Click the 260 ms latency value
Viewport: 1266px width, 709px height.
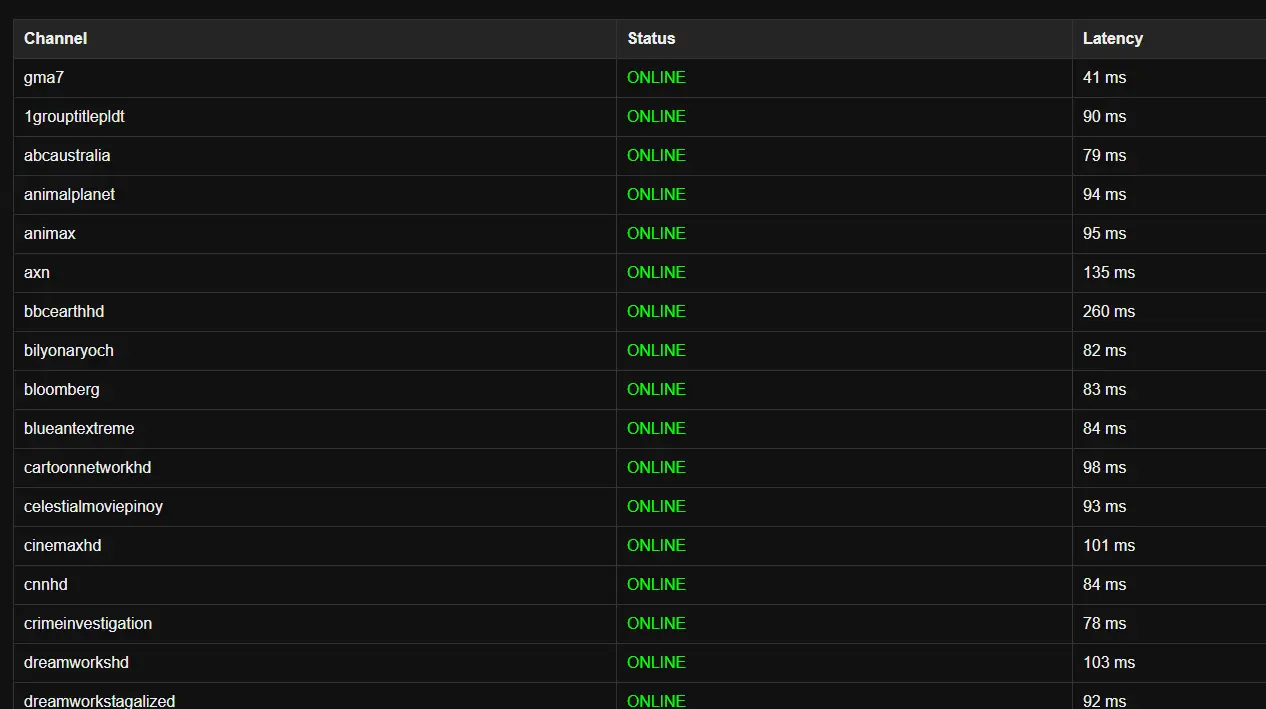point(1109,311)
